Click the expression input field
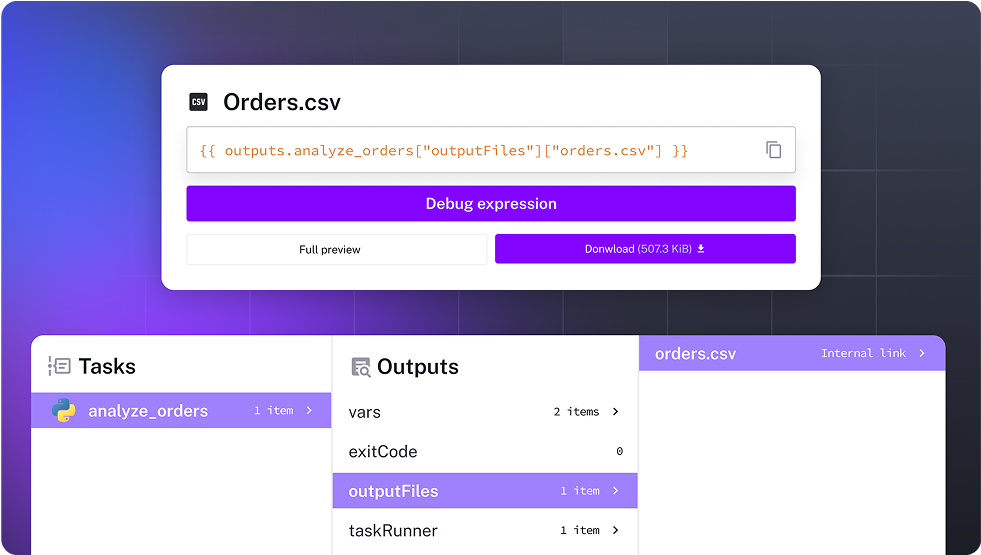The image size is (981, 555). pos(470,150)
